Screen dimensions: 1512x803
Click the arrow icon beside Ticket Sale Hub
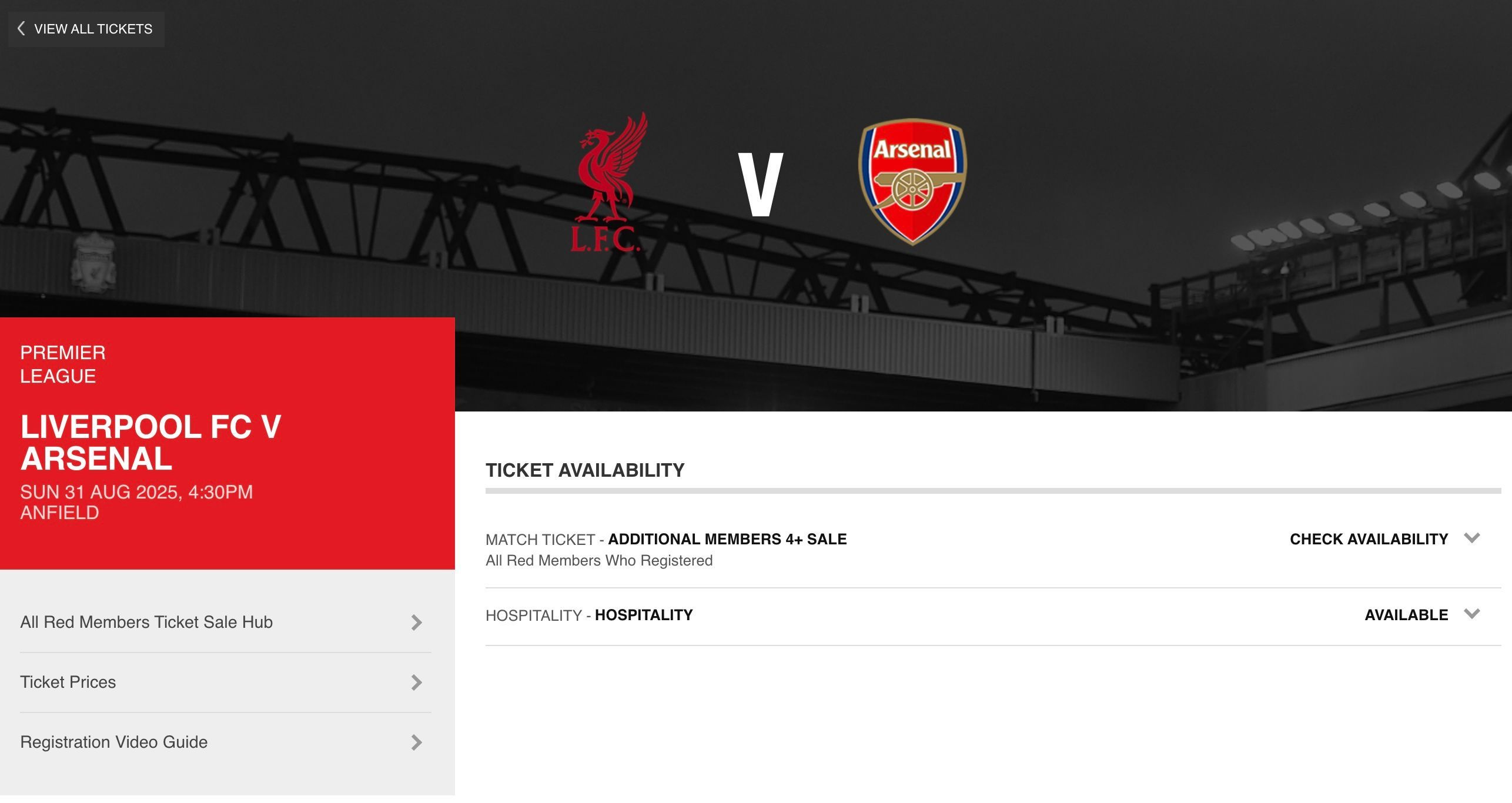coord(416,623)
